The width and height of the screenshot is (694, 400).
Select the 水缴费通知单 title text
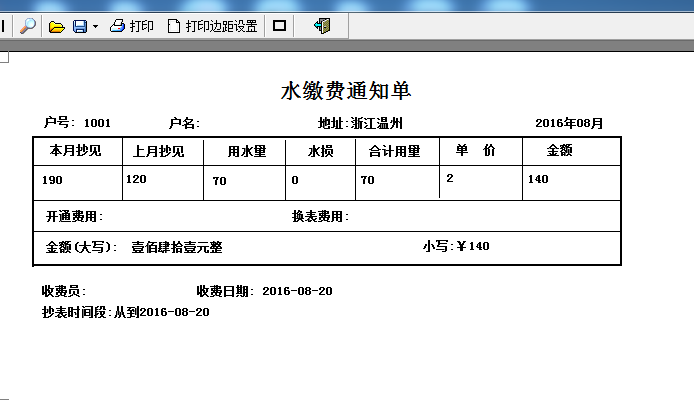(346, 91)
